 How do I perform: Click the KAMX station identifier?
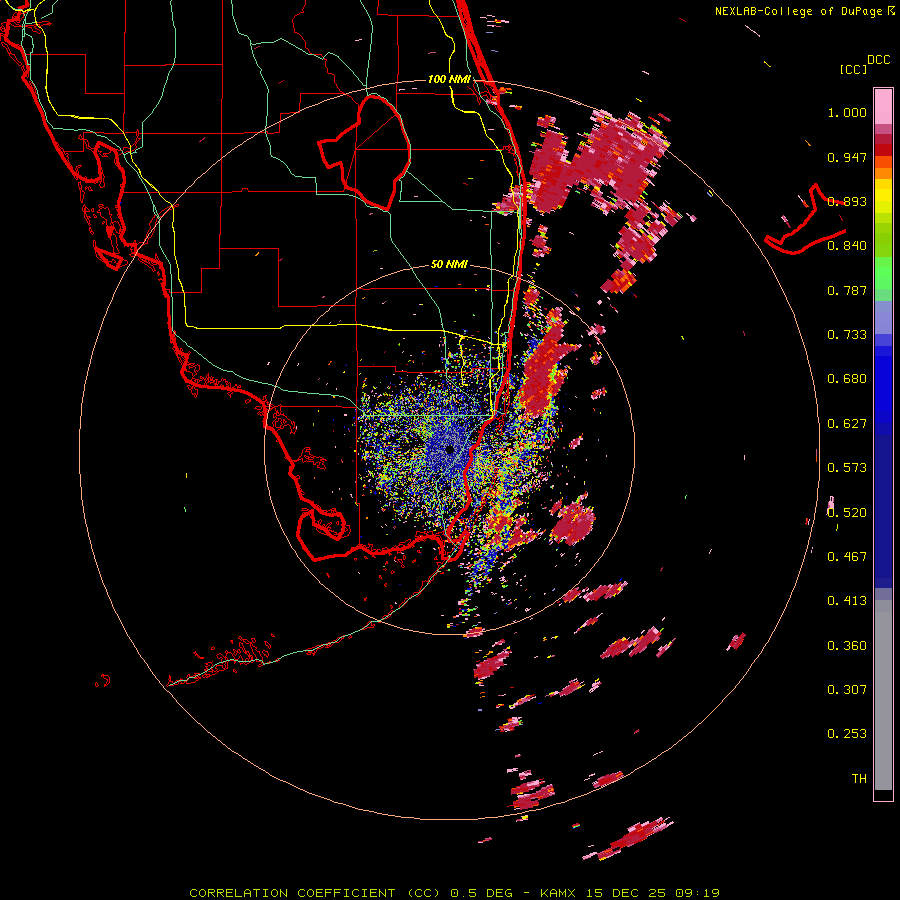pos(558,893)
